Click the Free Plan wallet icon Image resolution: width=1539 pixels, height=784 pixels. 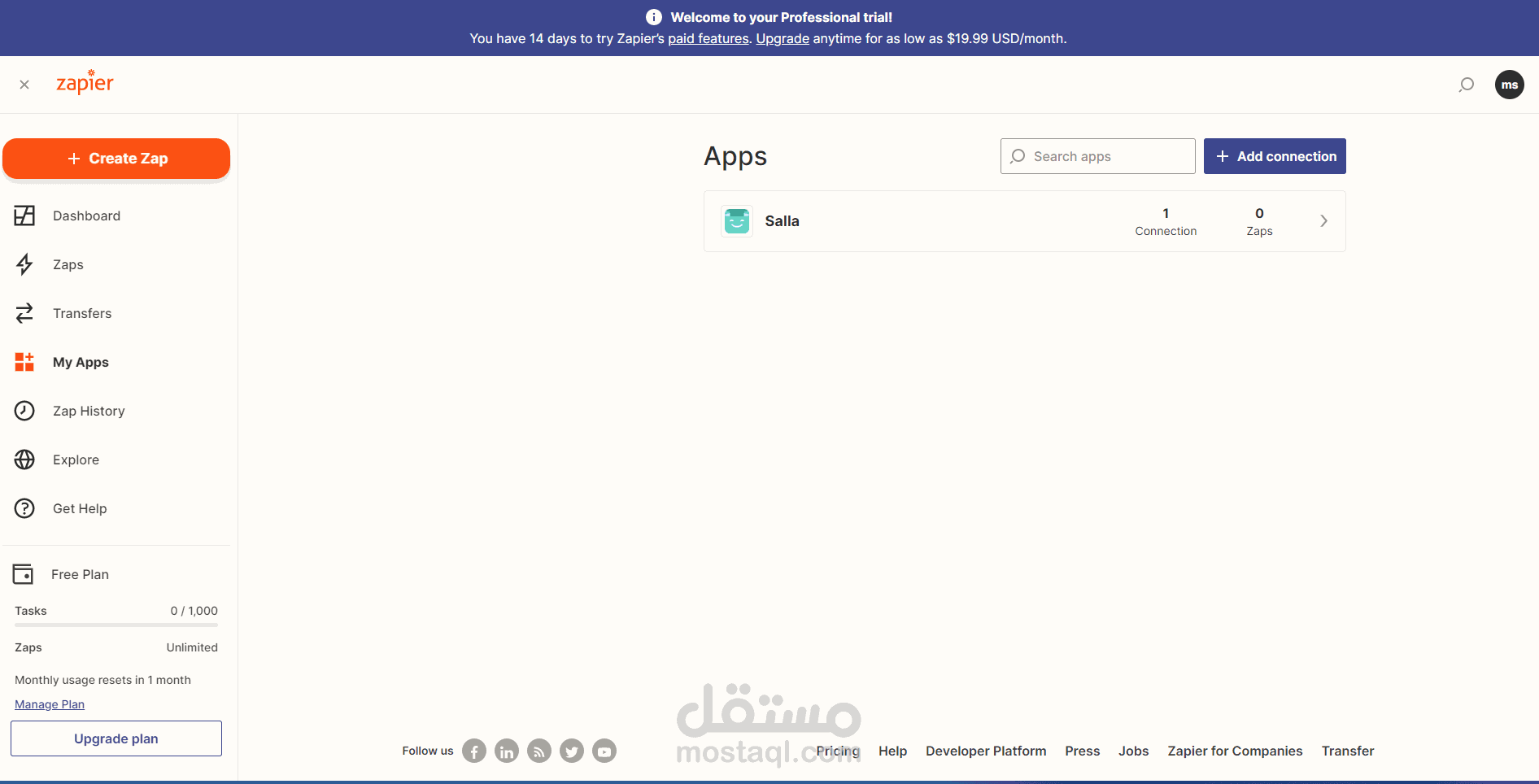(23, 574)
